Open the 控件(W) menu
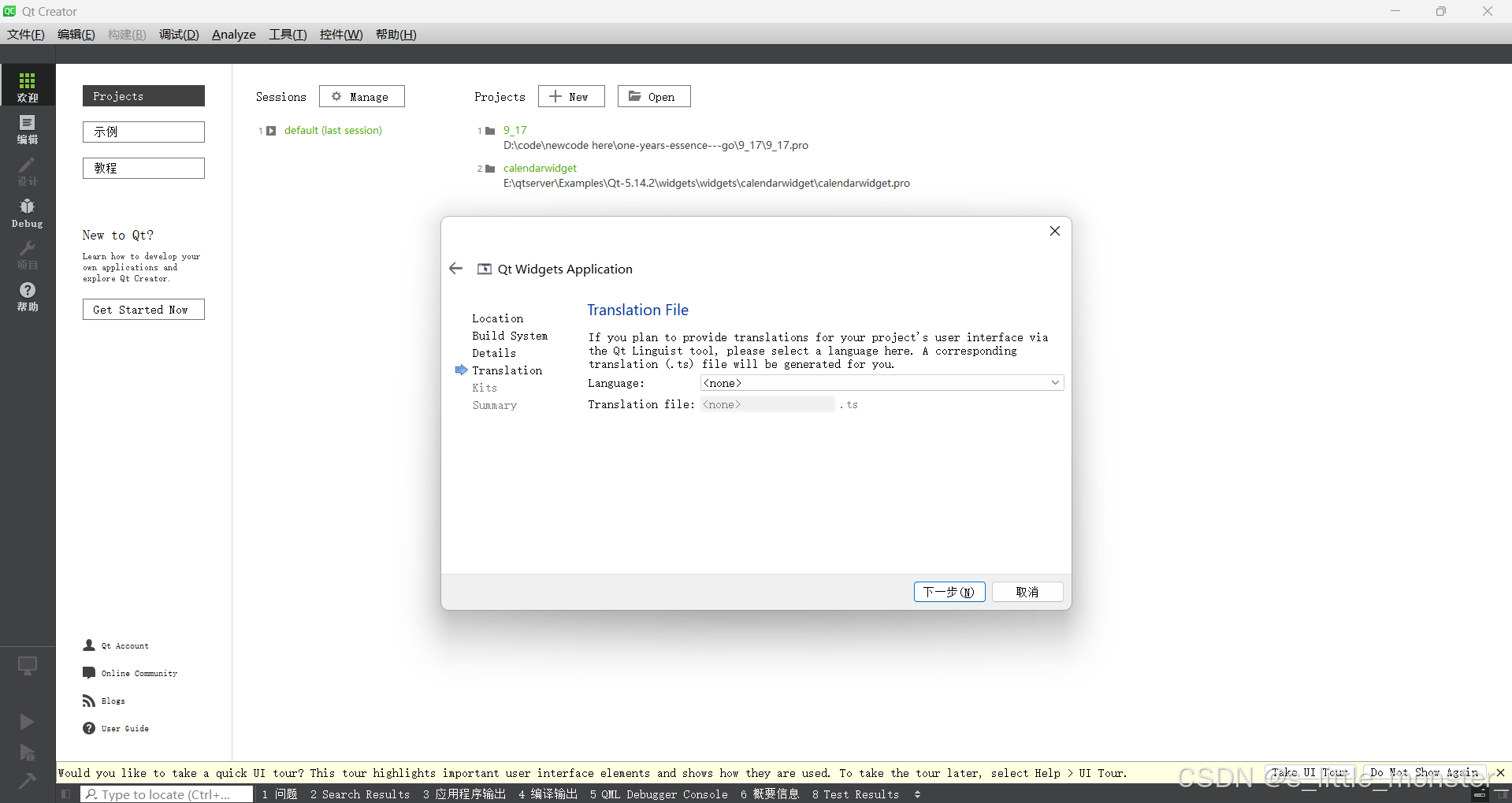Screen dimensions: 1512x803 341,34
